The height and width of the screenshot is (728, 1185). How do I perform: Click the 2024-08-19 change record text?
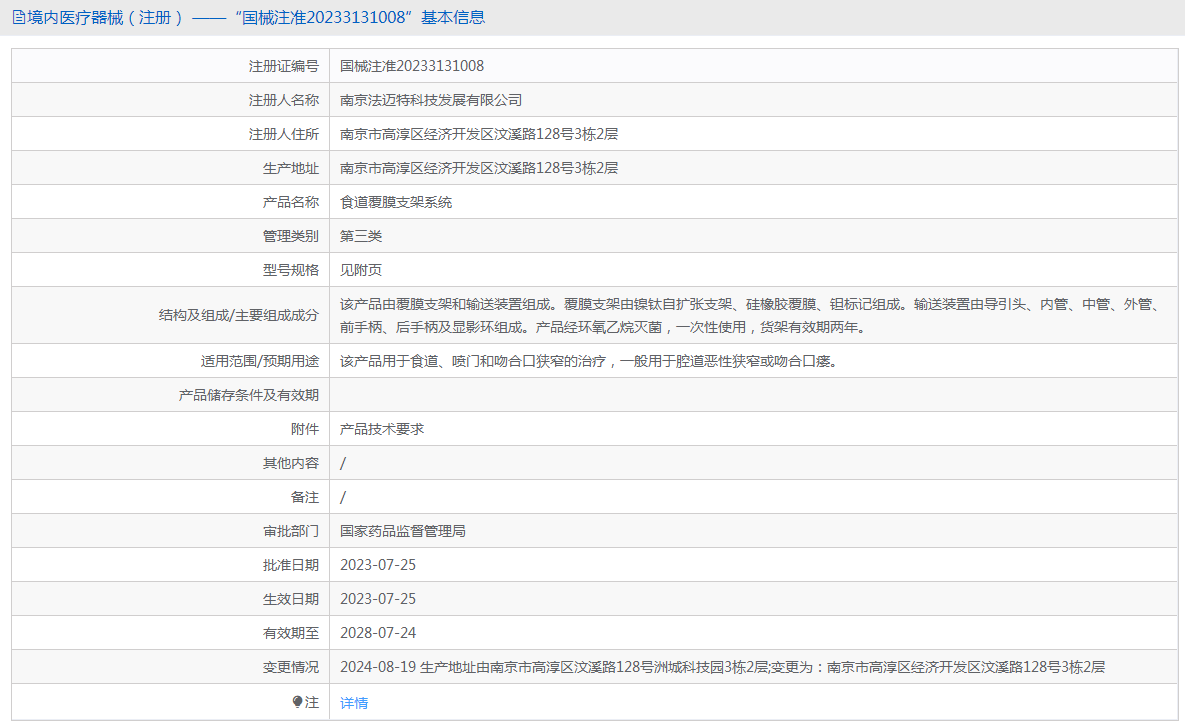tap(722, 667)
